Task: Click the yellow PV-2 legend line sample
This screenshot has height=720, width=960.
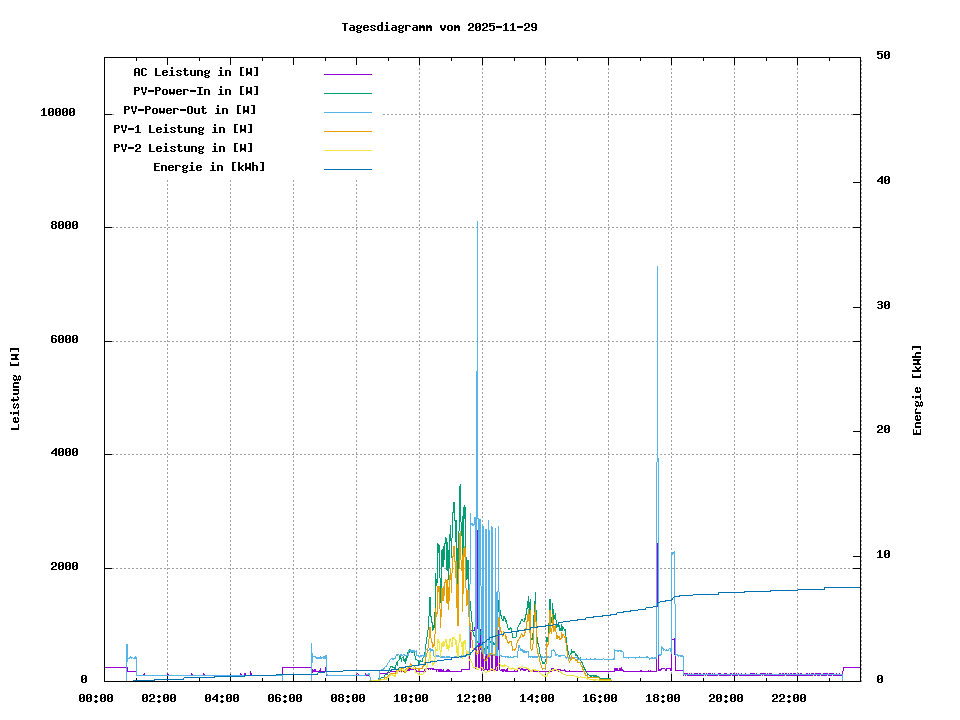Action: 347,150
